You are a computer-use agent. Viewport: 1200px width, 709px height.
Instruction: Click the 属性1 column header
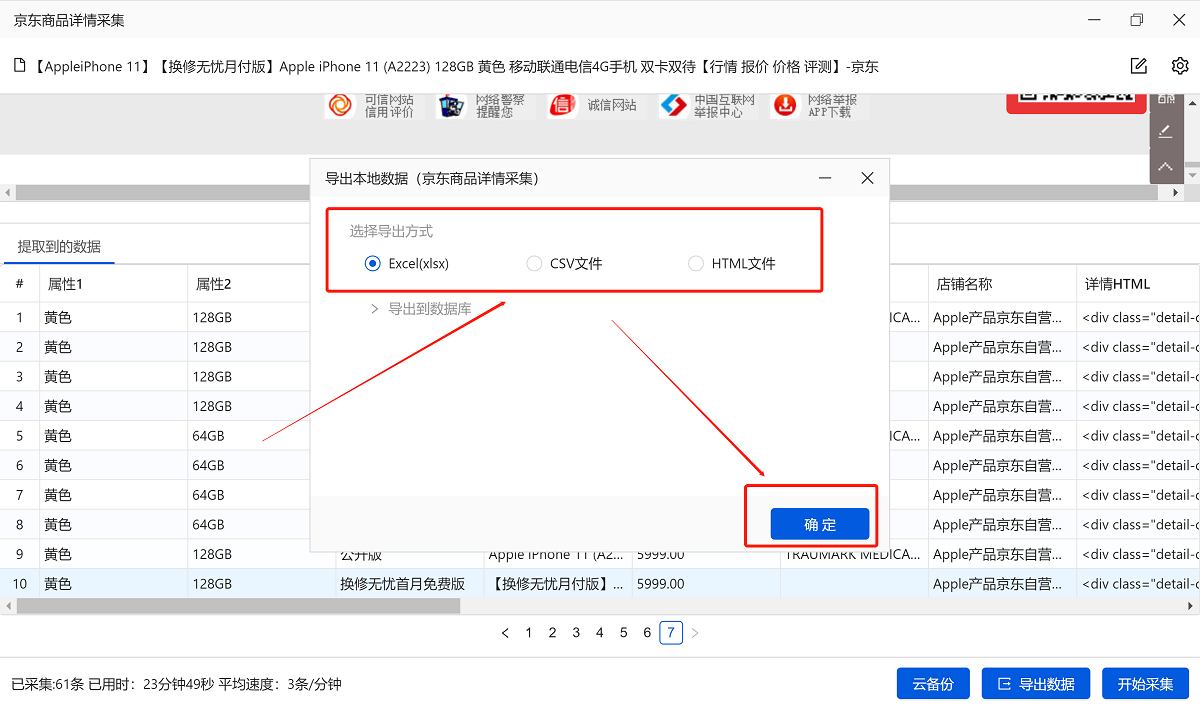tap(114, 284)
